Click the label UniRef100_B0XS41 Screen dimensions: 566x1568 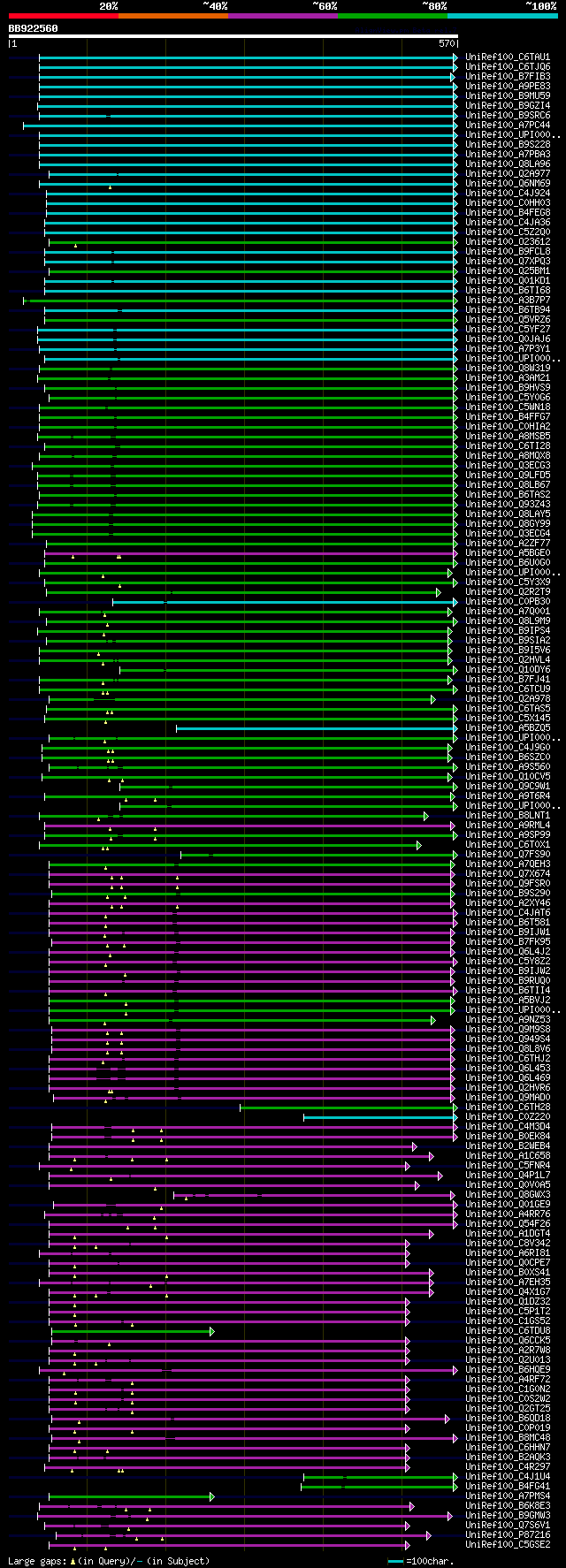508,1273
